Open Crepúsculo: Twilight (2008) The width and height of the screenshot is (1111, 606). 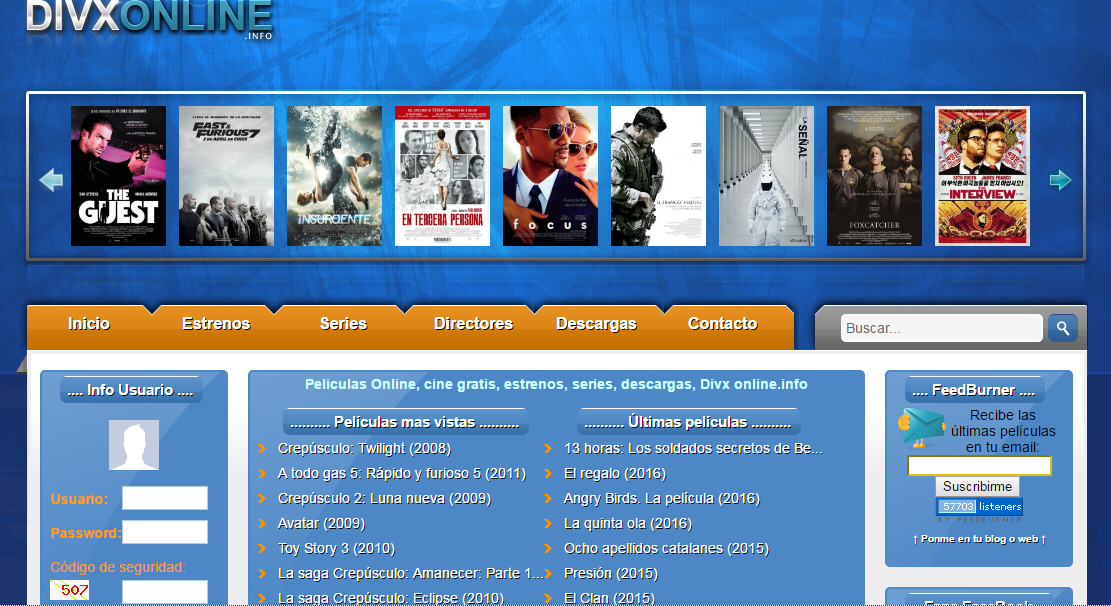(364, 449)
